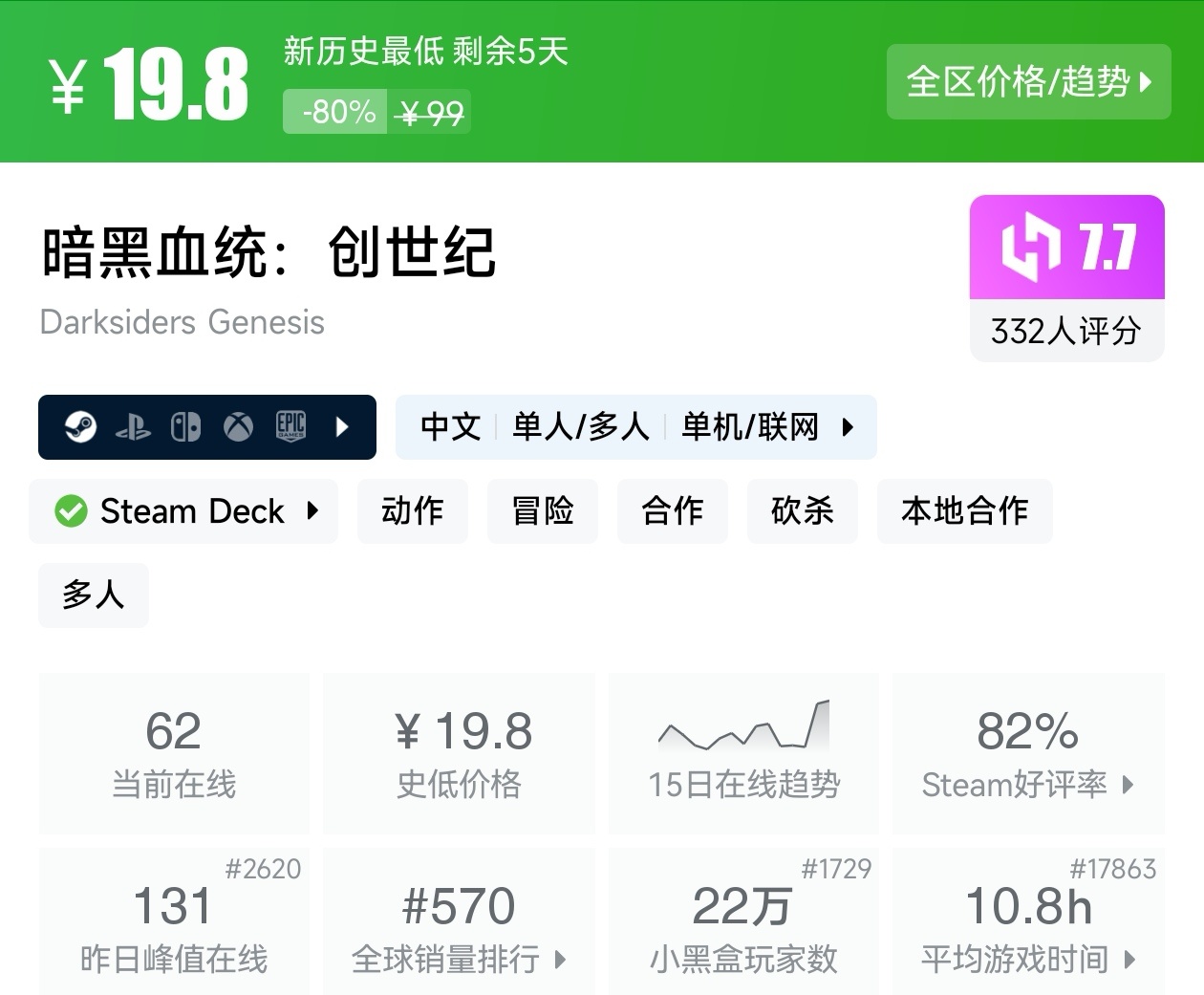Screen dimensions: 1204x995
Task: Click the Heybox logo in rating badge
Action: [1030, 248]
